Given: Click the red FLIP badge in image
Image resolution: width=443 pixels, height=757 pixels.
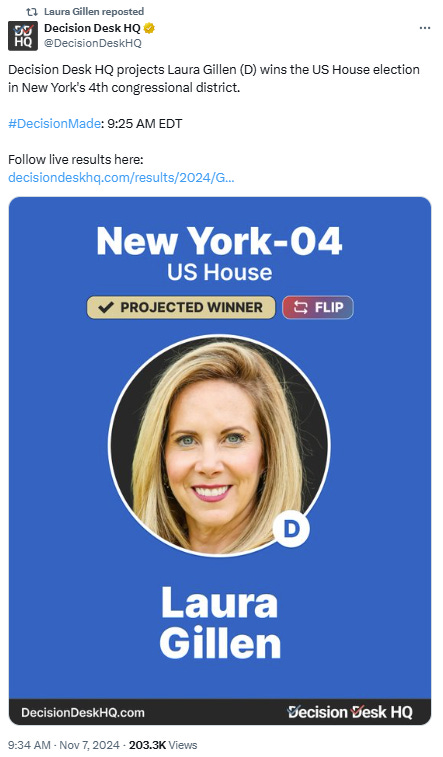Looking at the screenshot, I should 318,308.
